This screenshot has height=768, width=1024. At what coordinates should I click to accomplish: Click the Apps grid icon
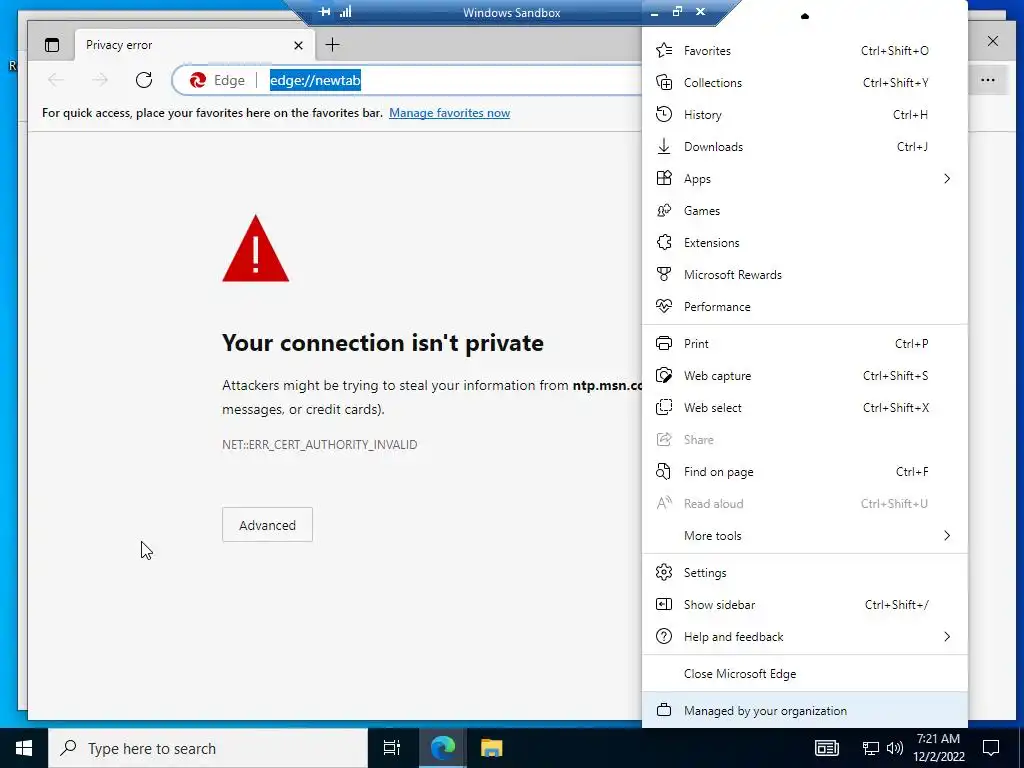pos(664,178)
